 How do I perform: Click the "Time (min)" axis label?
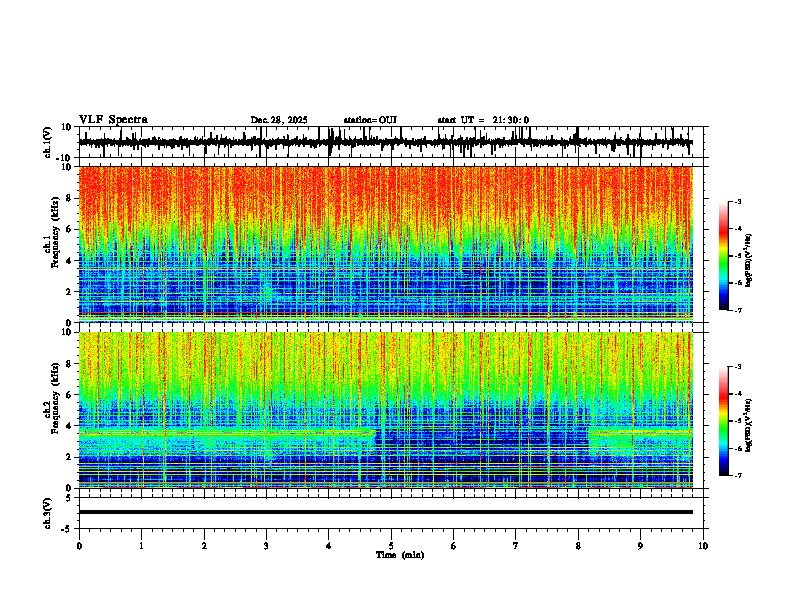tap(400, 555)
